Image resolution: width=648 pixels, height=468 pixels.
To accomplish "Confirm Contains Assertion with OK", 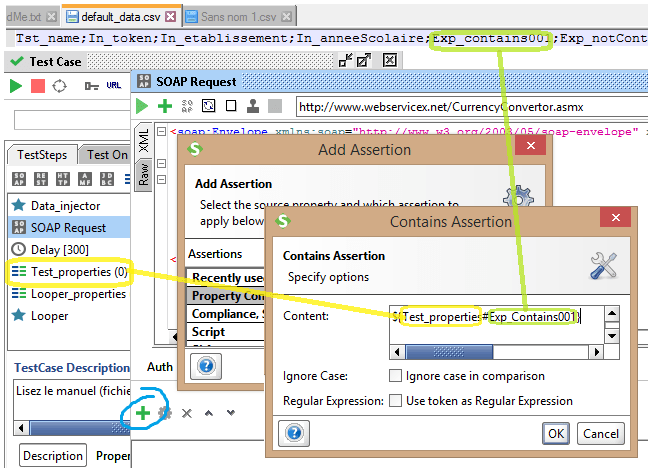I will coord(556,433).
